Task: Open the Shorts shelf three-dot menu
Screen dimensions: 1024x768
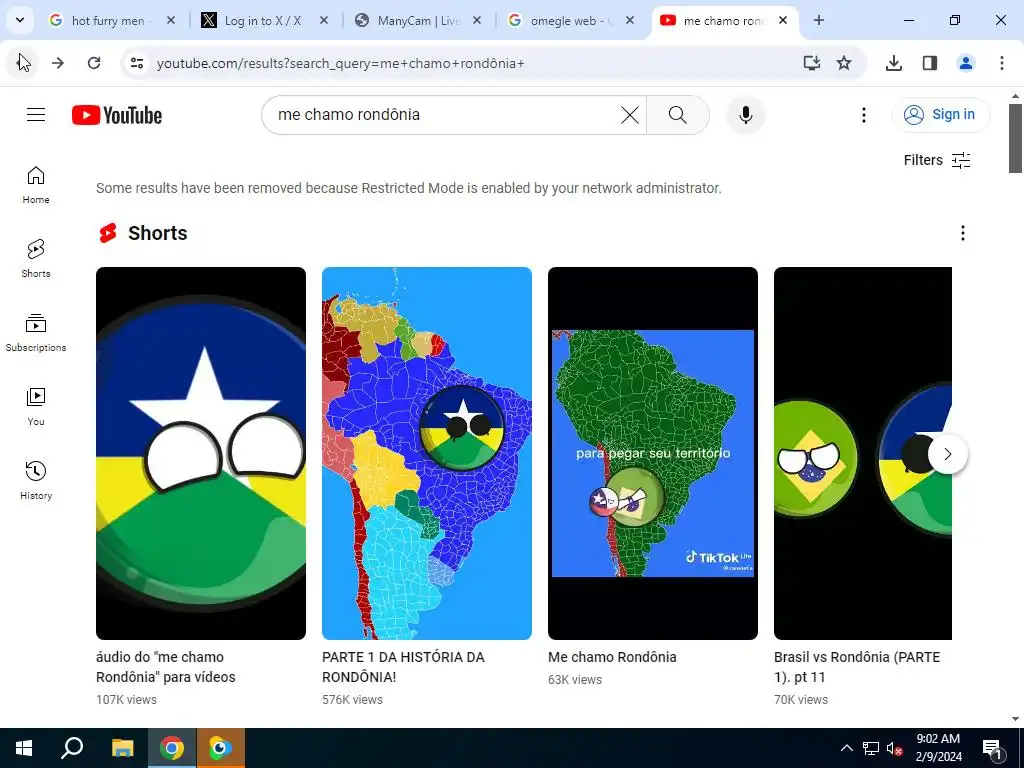Action: 962,233
